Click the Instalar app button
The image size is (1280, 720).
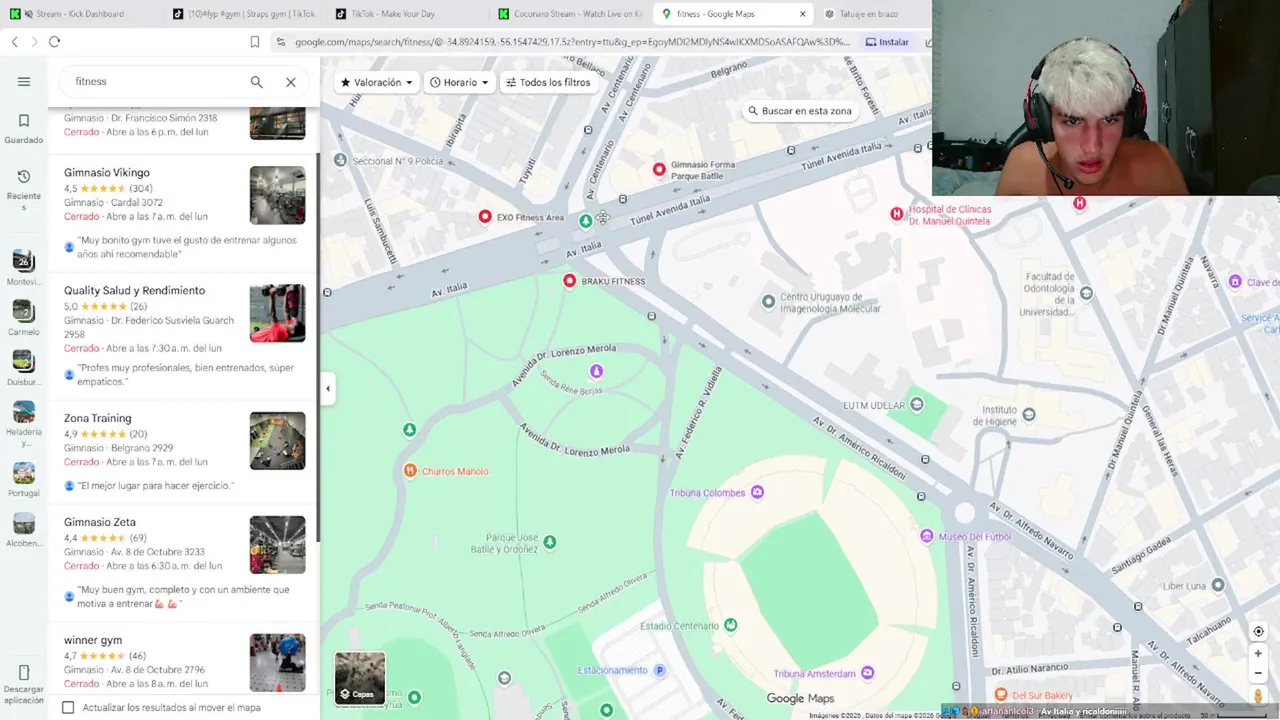point(887,42)
